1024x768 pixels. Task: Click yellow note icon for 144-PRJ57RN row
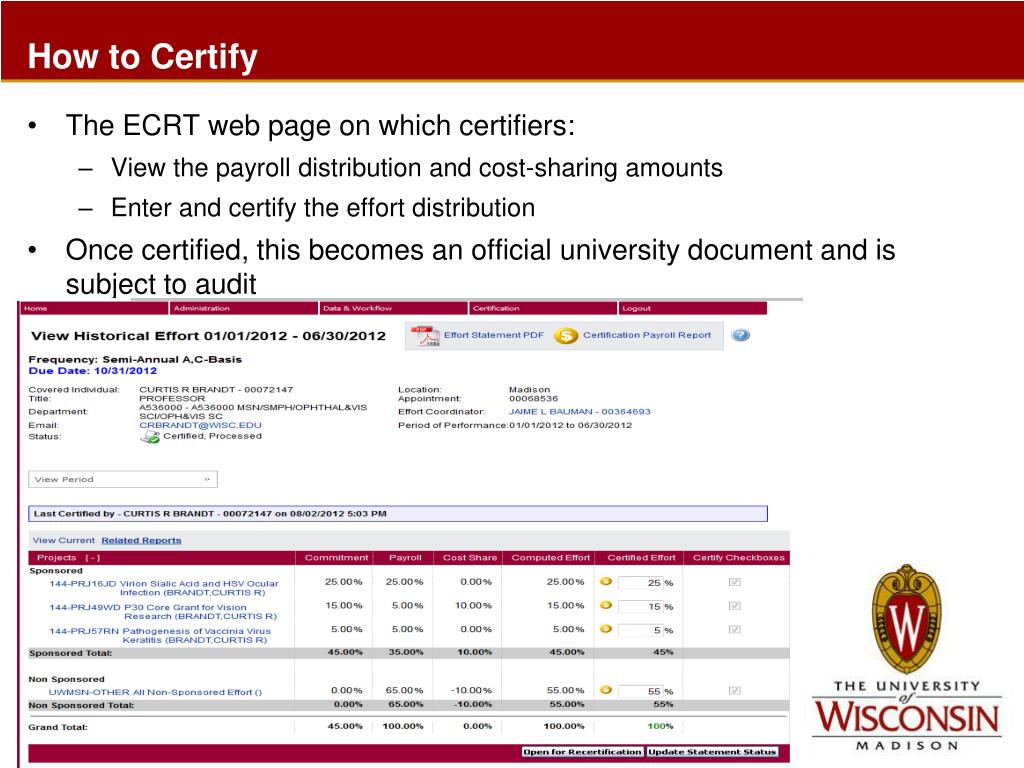(605, 629)
